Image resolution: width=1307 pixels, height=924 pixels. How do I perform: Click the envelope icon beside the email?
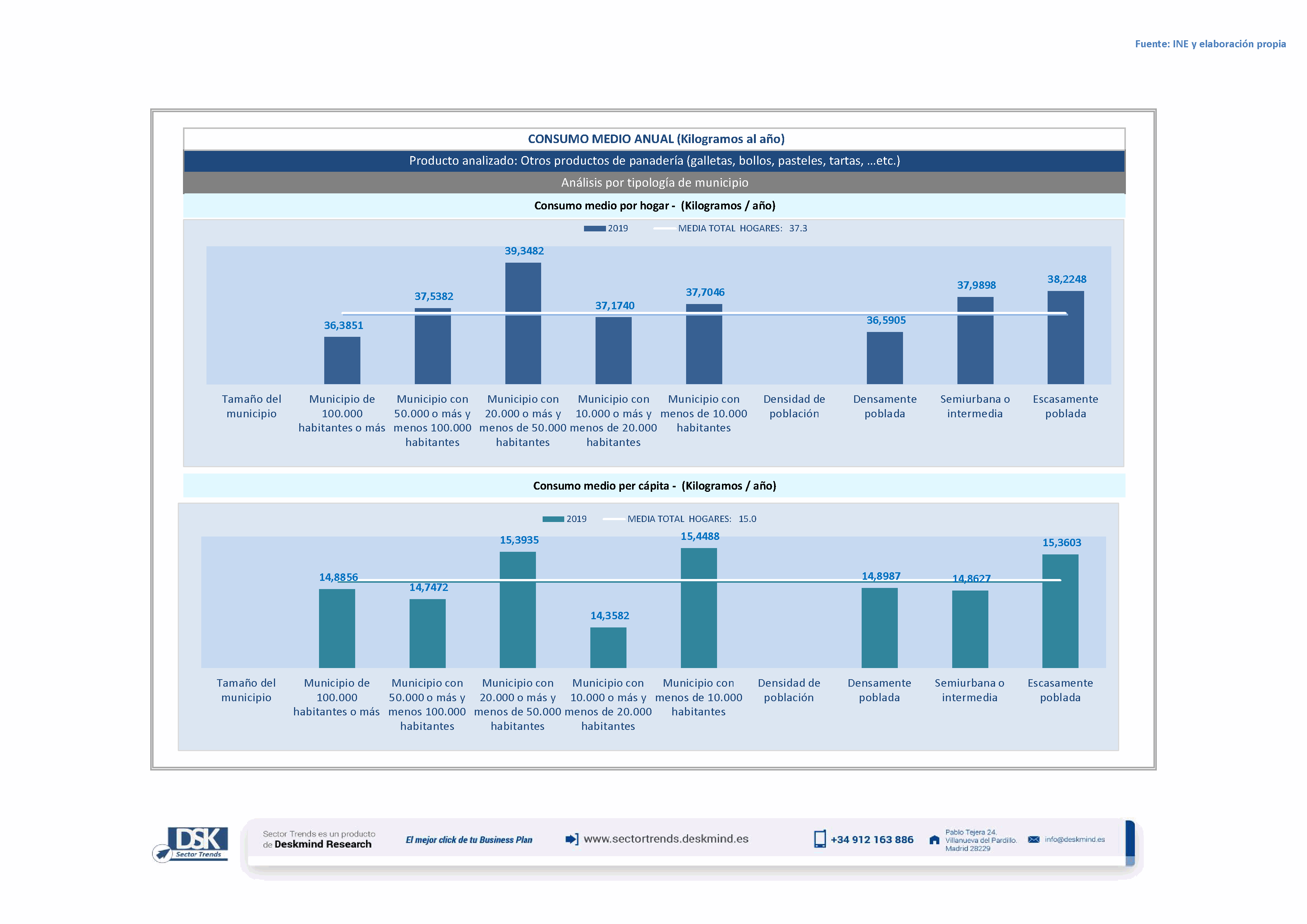[1034, 839]
